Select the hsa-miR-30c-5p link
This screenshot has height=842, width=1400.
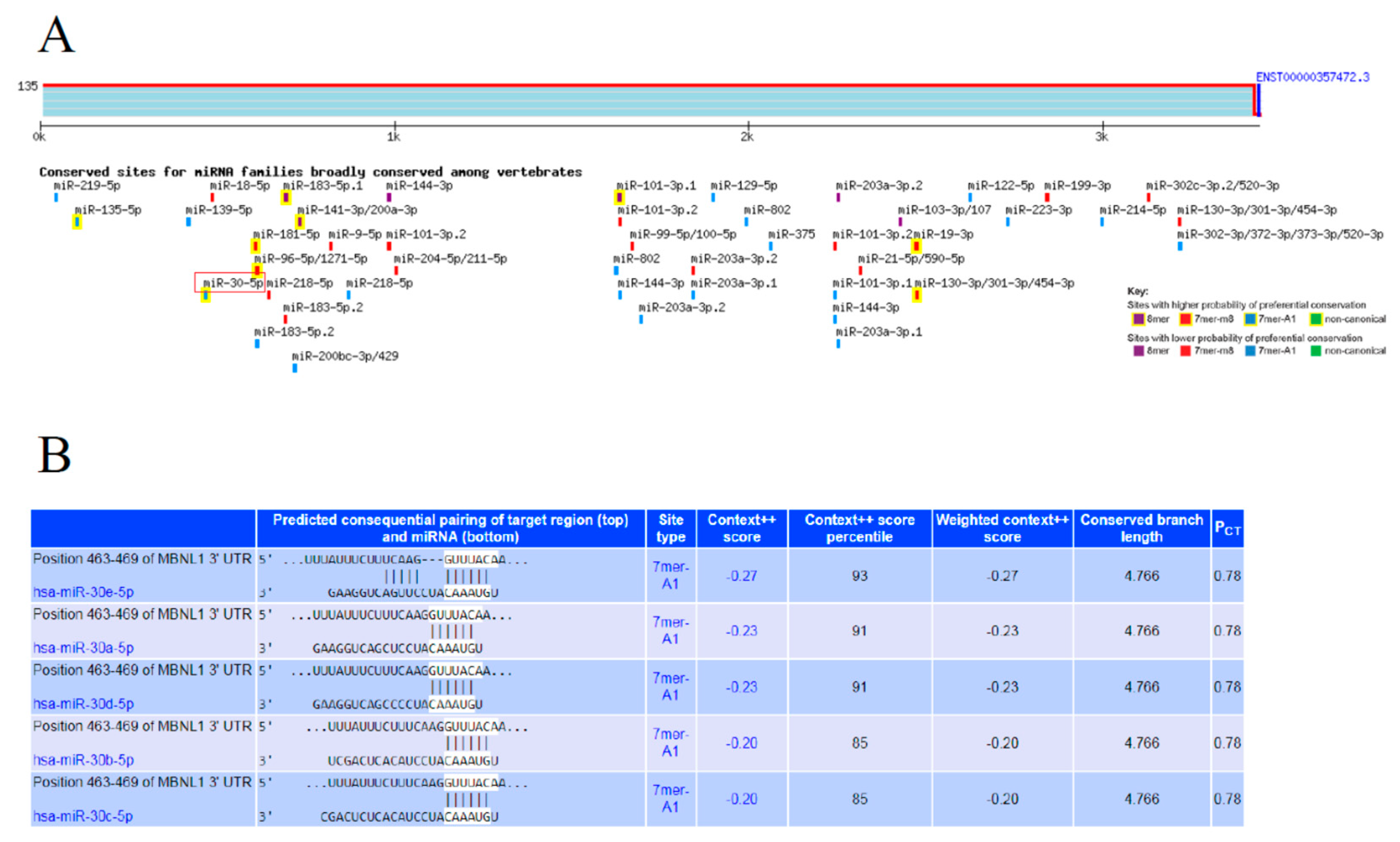click(x=83, y=817)
